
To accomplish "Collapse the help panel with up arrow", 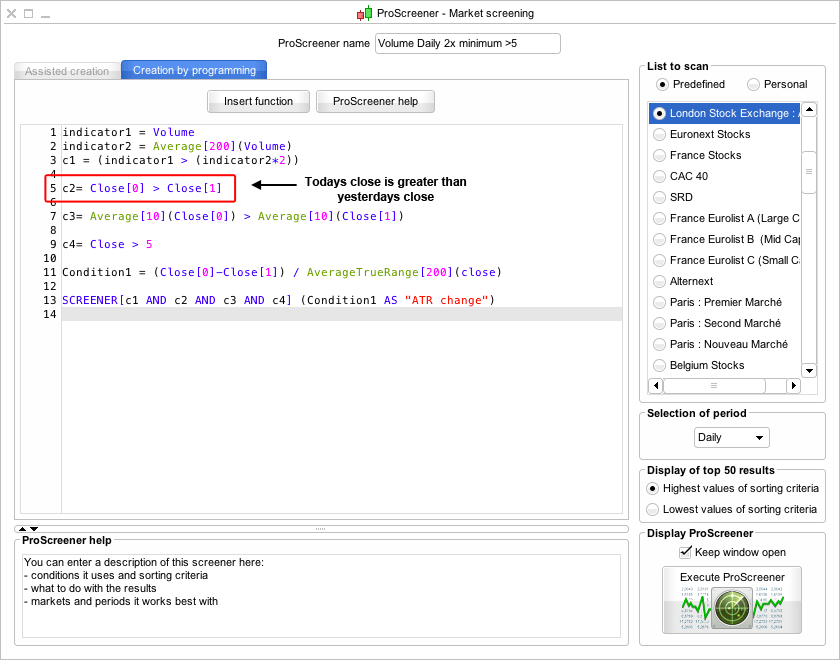I will pos(21,528).
